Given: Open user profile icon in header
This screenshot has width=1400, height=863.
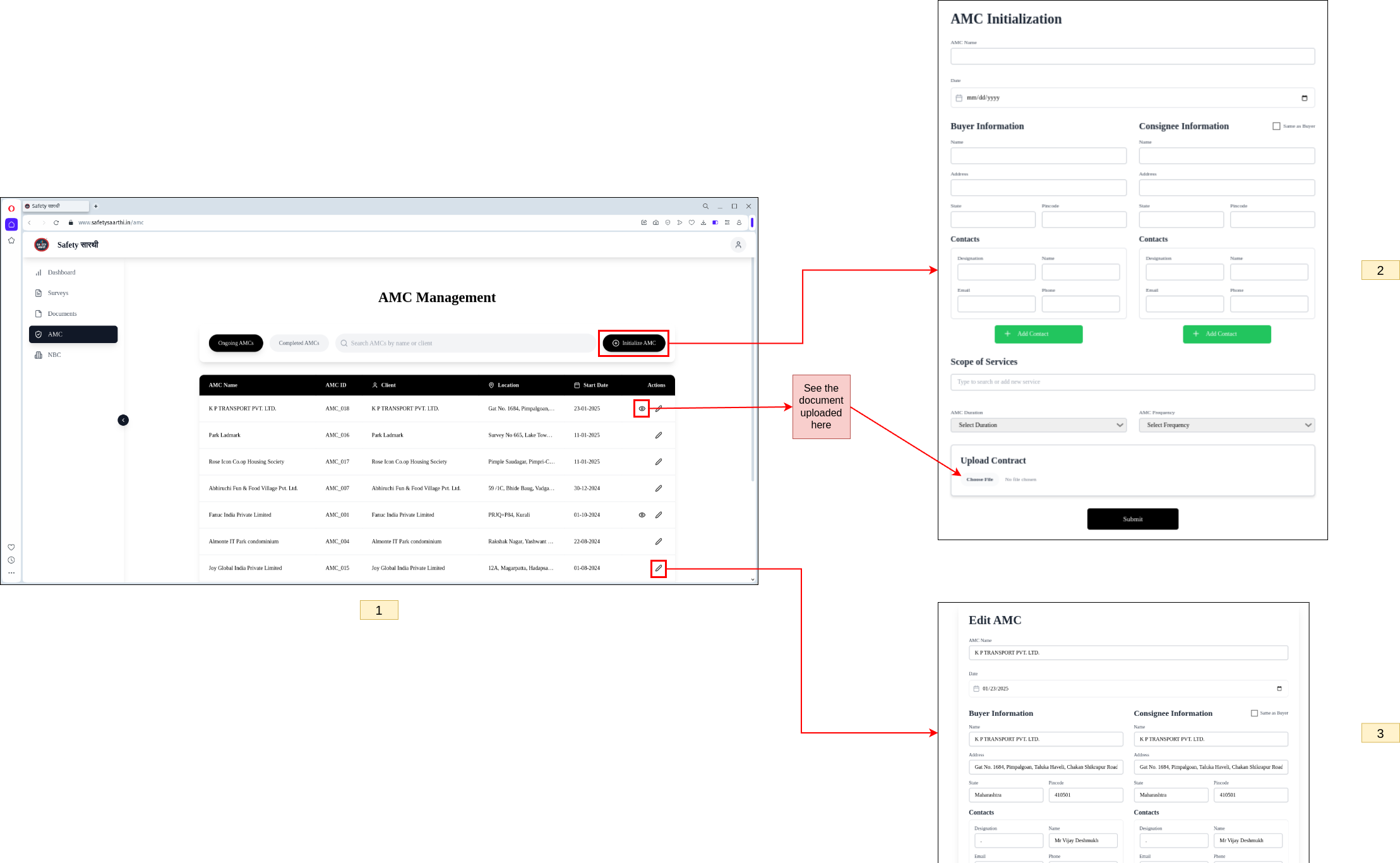Looking at the screenshot, I should [x=738, y=244].
